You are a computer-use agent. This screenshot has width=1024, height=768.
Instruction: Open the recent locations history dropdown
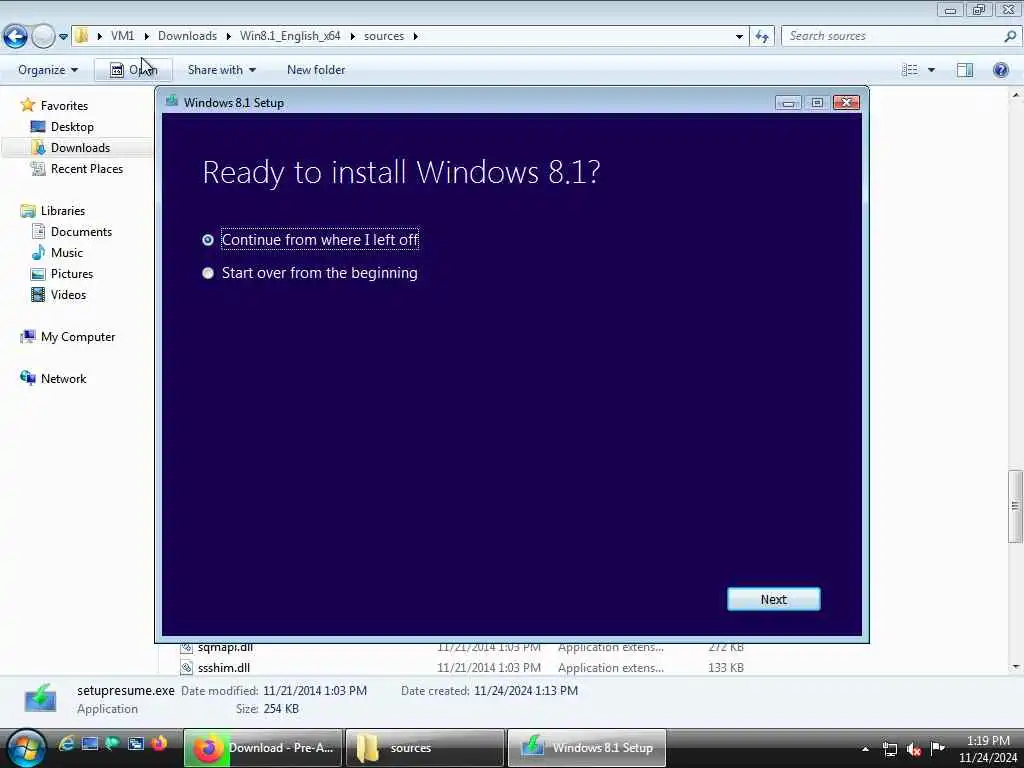point(63,37)
